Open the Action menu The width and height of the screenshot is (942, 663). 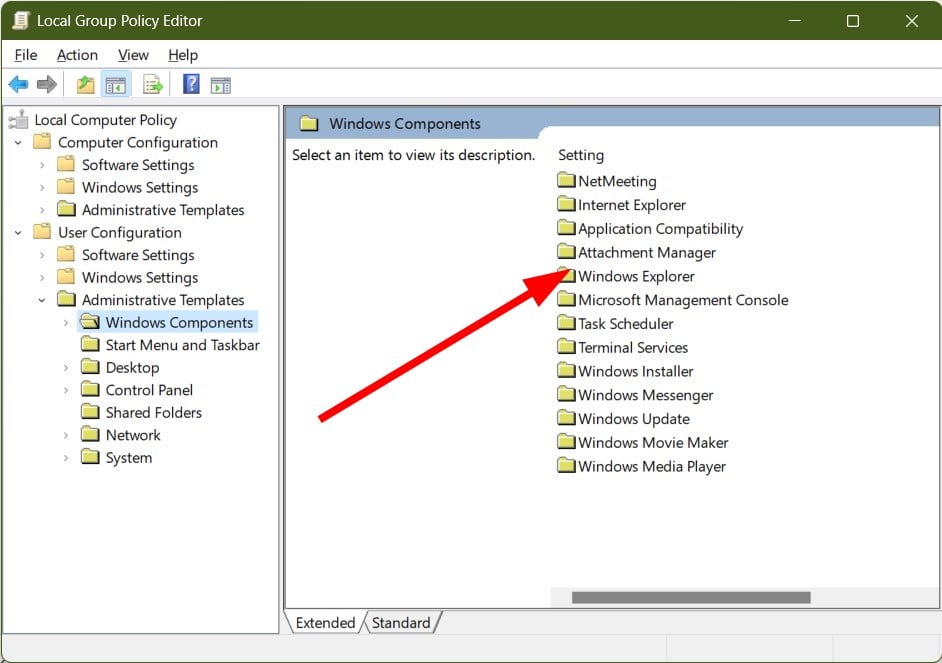[77, 55]
